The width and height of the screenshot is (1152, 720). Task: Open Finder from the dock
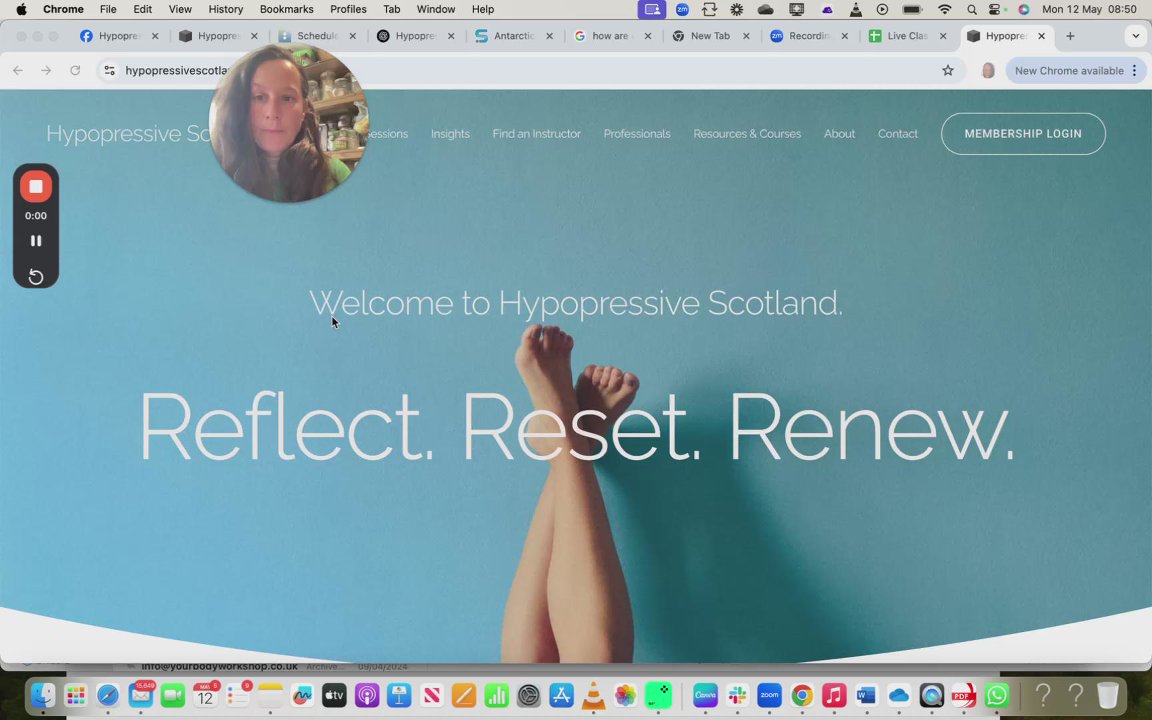[x=43, y=695]
